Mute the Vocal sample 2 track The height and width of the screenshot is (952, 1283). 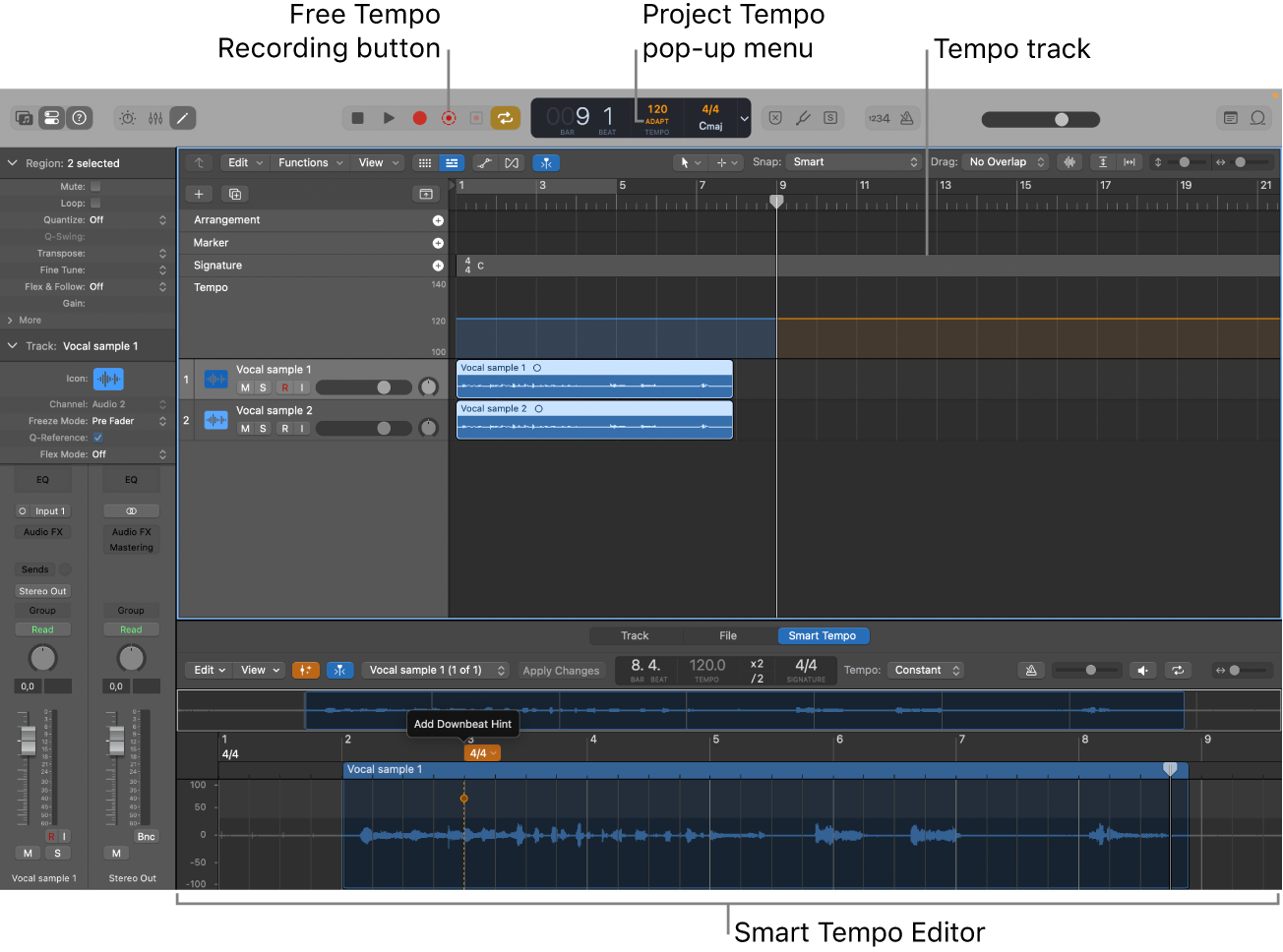(x=244, y=429)
